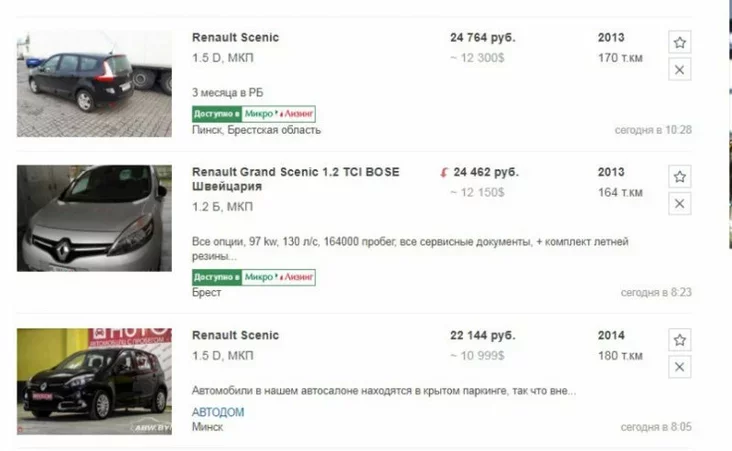Screen dimensions: 732x451
Task: View the black Renault Scenic photo from АВТОДОМ
Action: [x=94, y=381]
